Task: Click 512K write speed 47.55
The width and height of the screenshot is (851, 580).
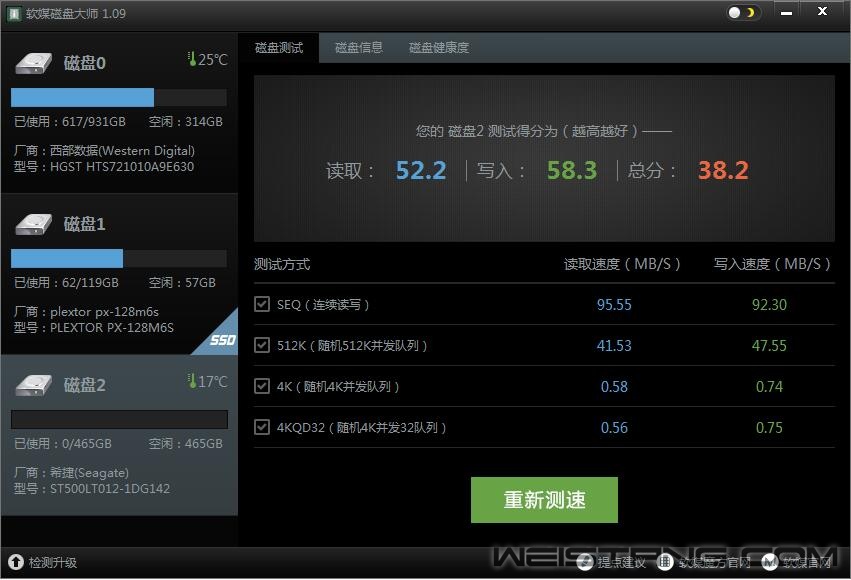Action: [x=769, y=346]
